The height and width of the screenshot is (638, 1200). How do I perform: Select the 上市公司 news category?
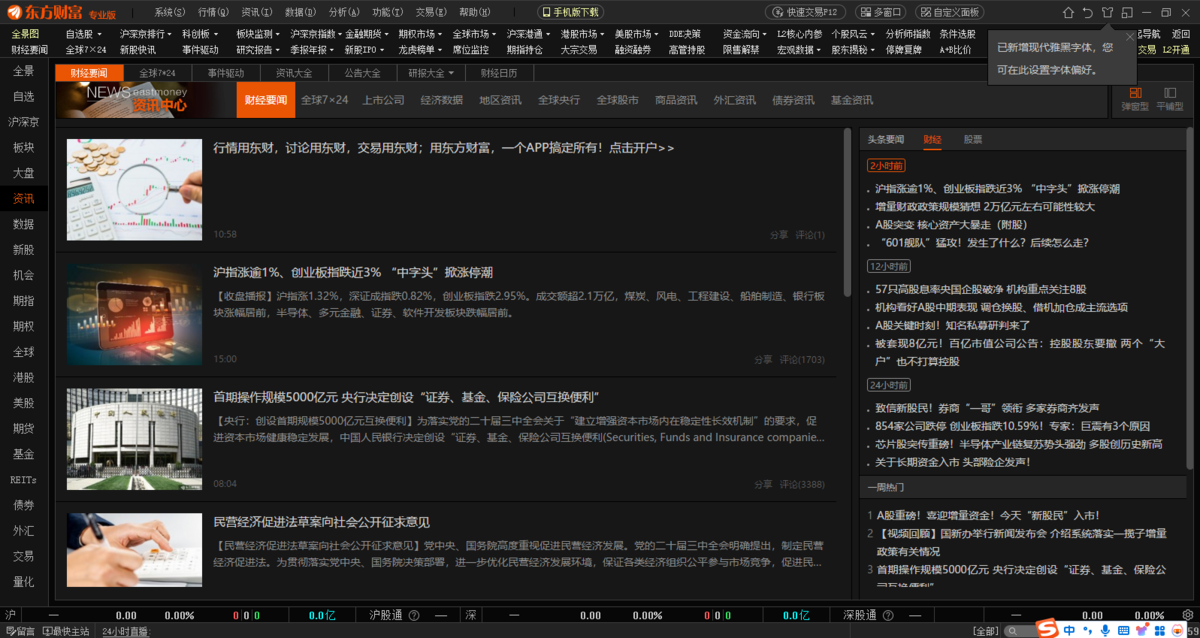(x=383, y=100)
